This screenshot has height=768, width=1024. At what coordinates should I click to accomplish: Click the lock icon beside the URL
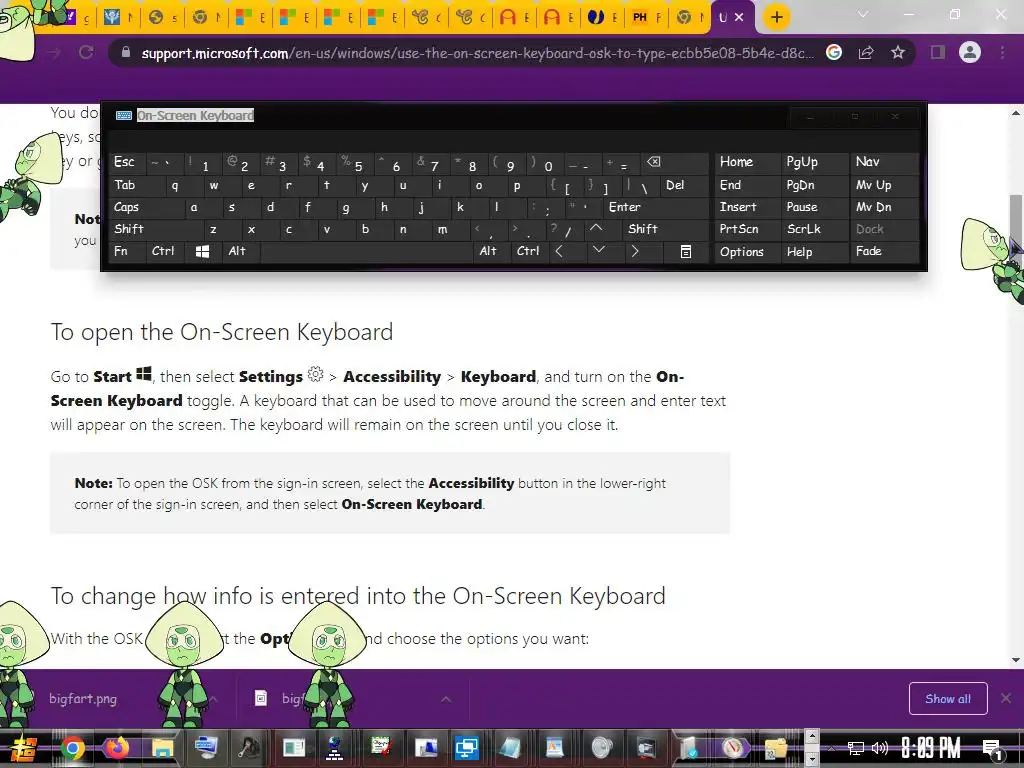(126, 52)
